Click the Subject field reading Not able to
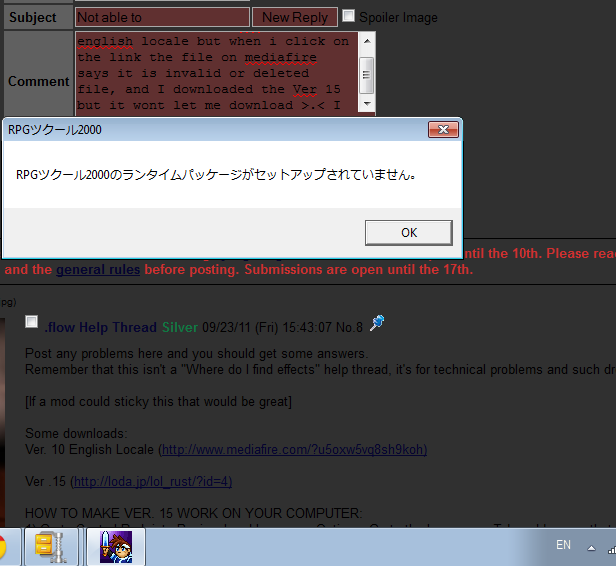The height and width of the screenshot is (566, 616). [162, 18]
